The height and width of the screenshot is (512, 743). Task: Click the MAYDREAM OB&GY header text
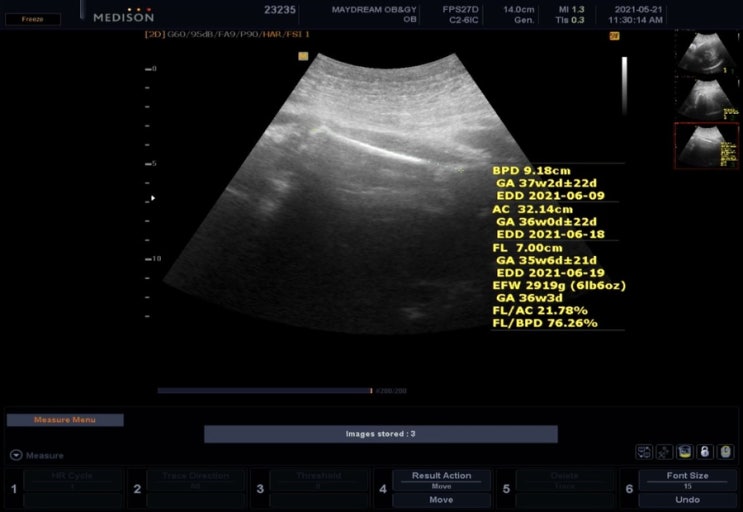coord(374,9)
